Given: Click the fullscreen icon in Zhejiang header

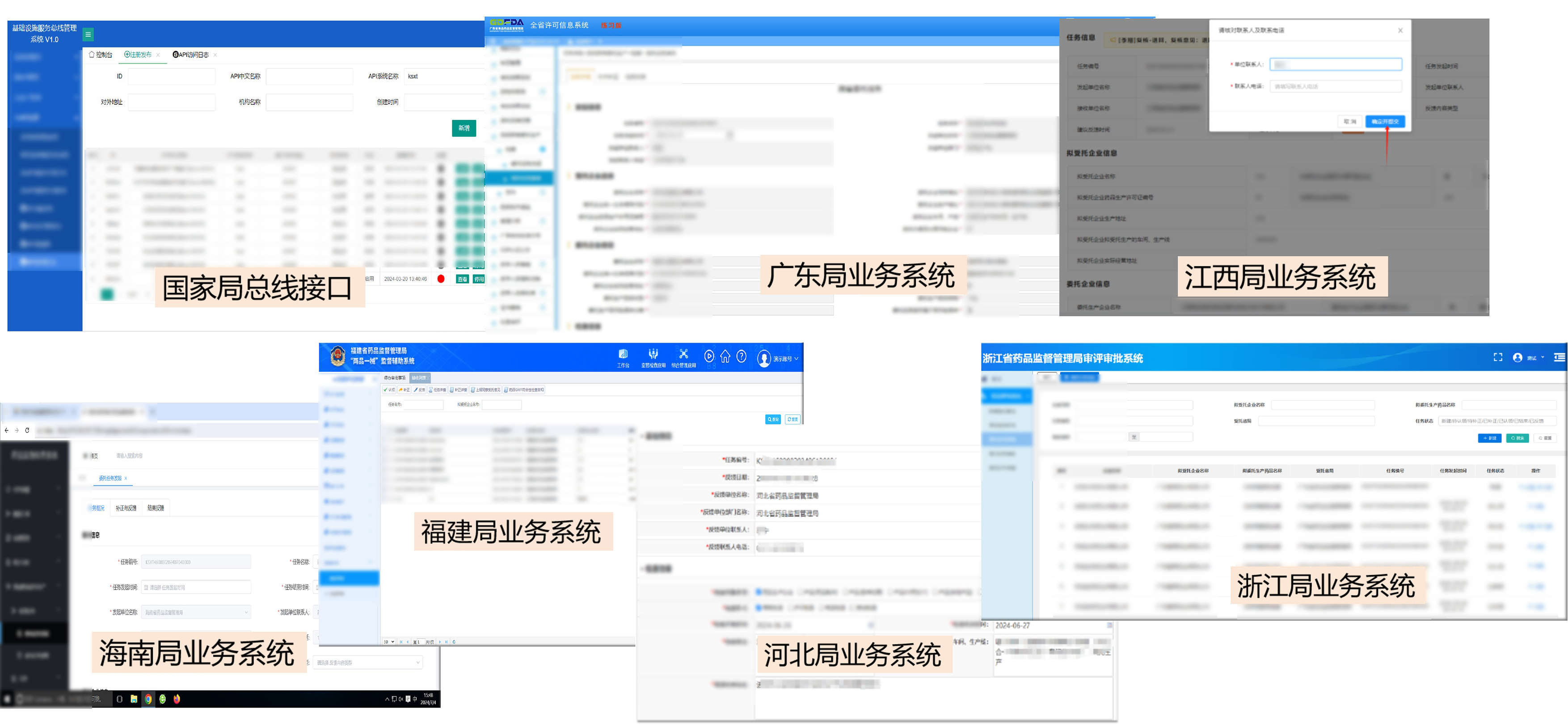Looking at the screenshot, I should pos(1498,358).
